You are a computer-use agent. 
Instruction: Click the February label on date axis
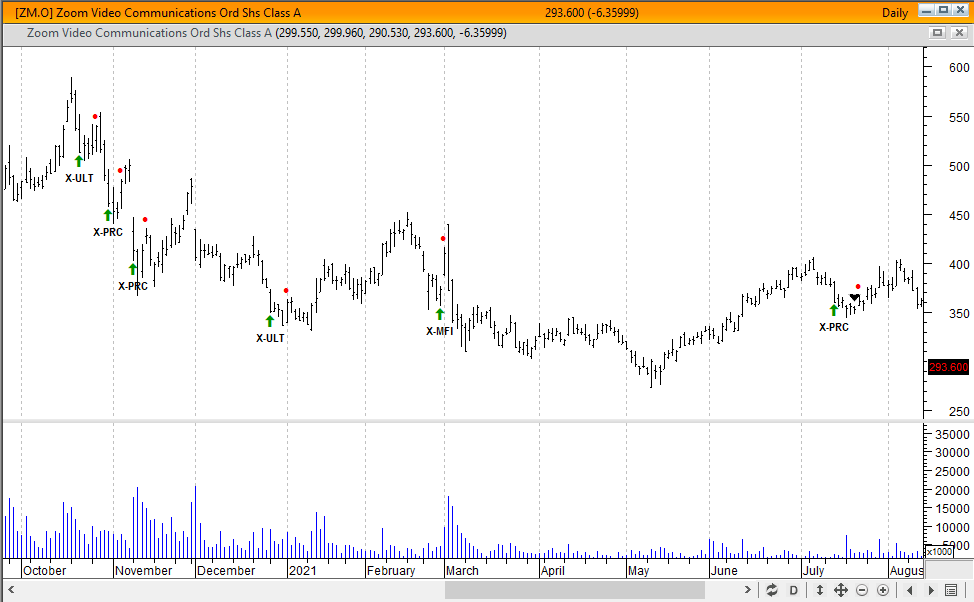[x=391, y=570]
